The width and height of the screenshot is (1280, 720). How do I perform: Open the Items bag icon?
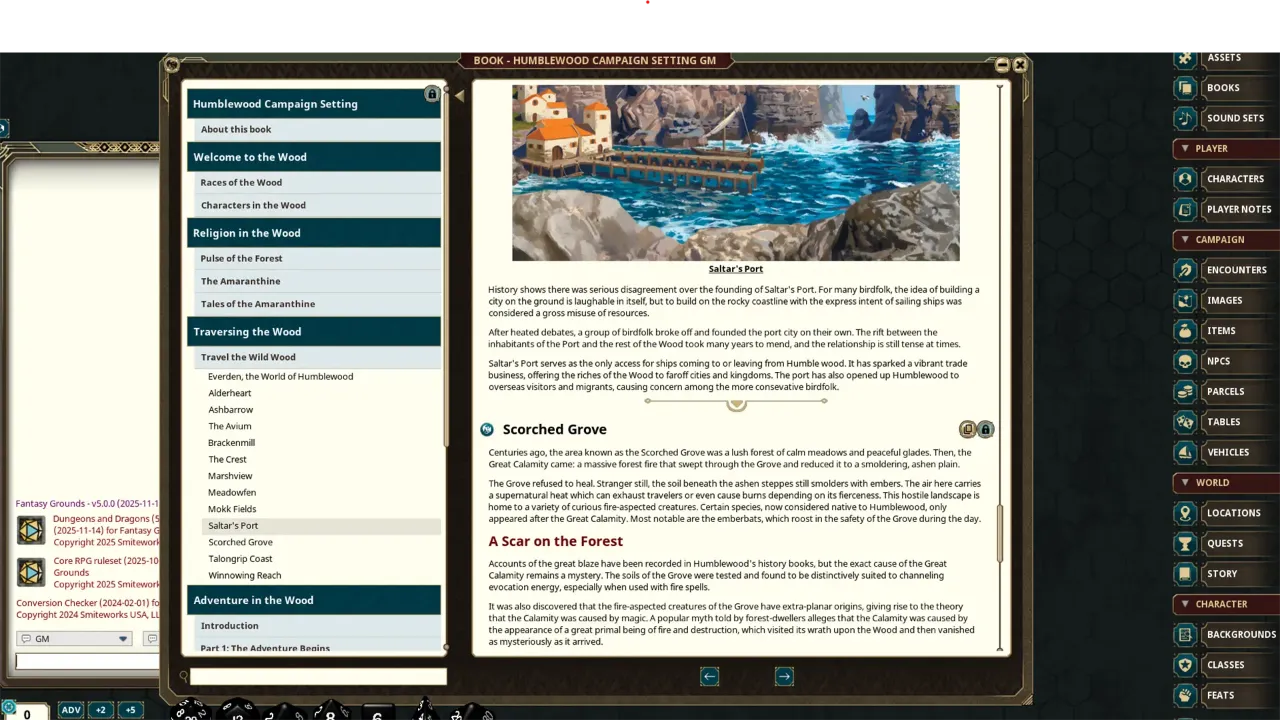tap(1185, 331)
